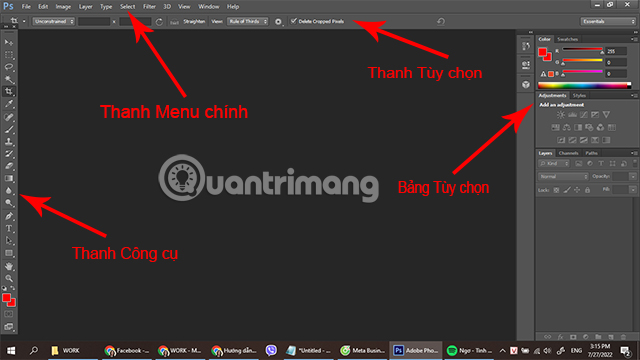640x360 pixels.
Task: Add a Brightness/Contrast adjustment
Action: [x=561, y=115]
